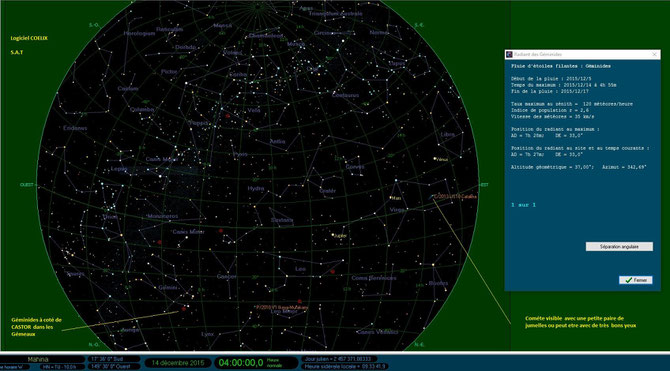This screenshot has width=670, height=371.
Task: Click the HN = TU time zone field
Action: (x=61, y=367)
